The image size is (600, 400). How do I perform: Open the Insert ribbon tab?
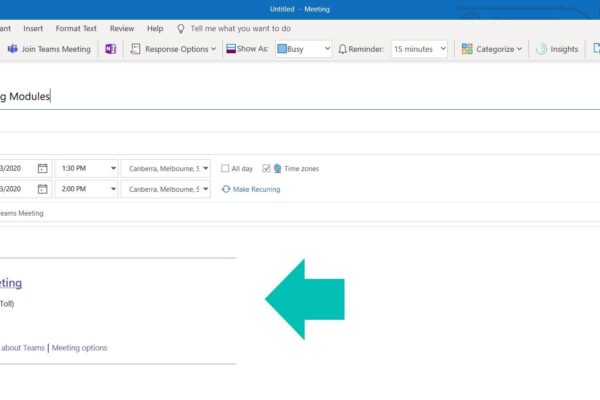click(x=33, y=29)
